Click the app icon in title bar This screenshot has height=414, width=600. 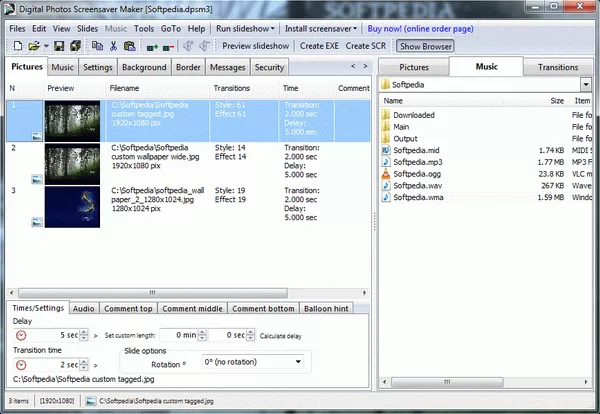click(x=10, y=9)
